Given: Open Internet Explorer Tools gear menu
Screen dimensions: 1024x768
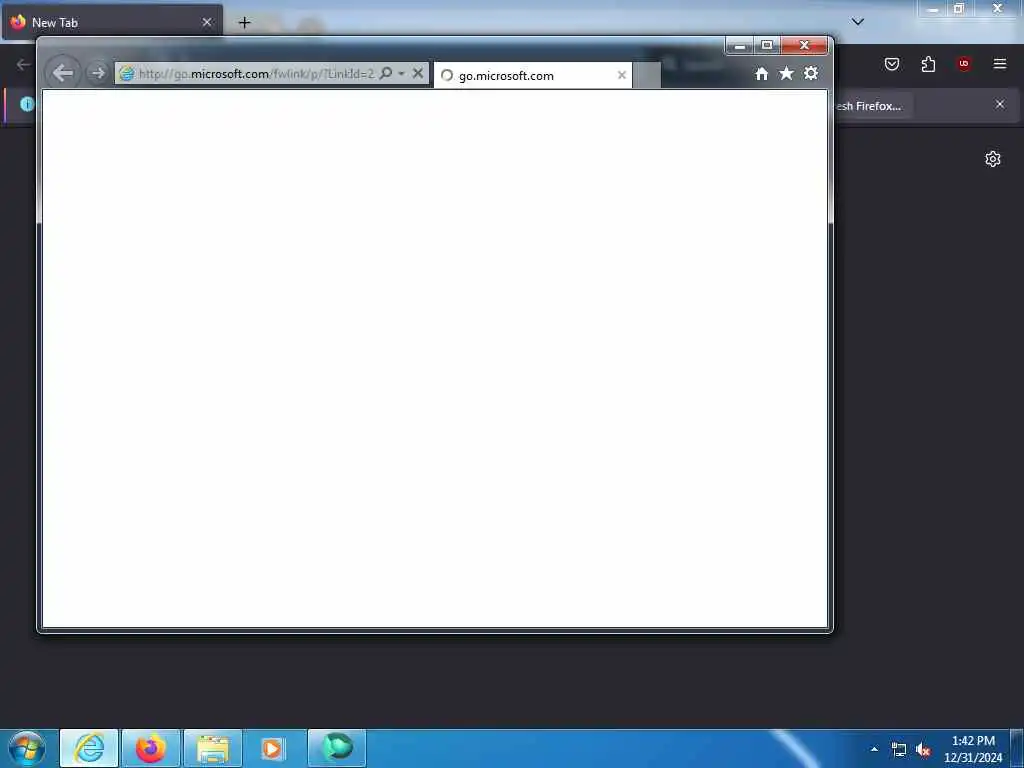Looking at the screenshot, I should 811,73.
